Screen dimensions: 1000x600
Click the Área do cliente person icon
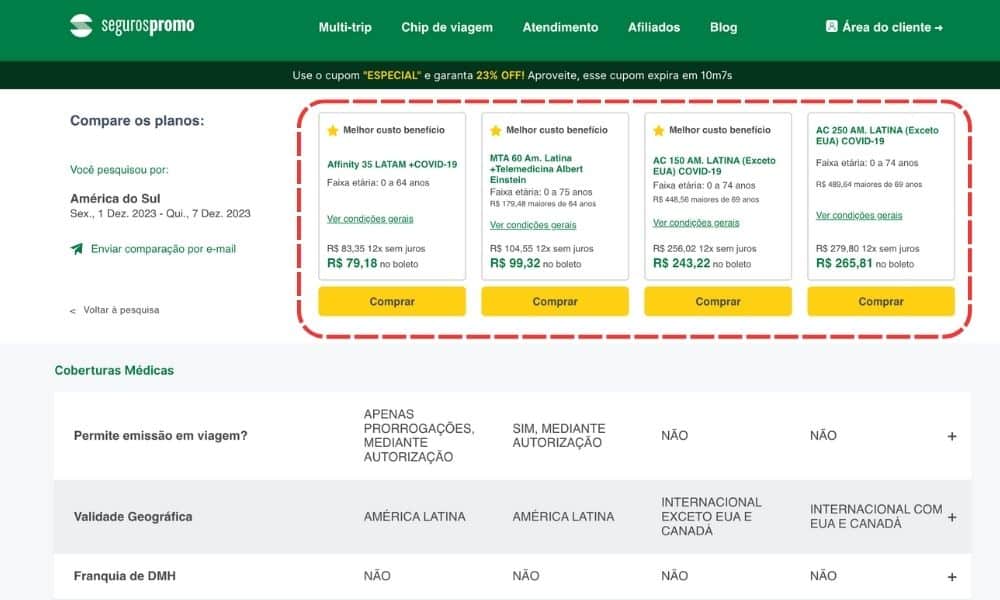click(832, 26)
